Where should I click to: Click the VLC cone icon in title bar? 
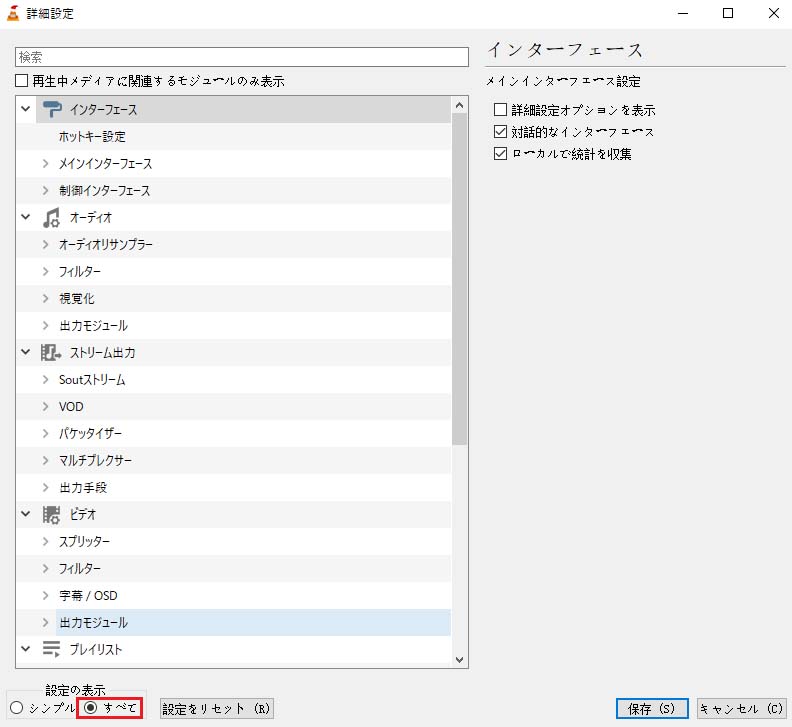point(13,13)
